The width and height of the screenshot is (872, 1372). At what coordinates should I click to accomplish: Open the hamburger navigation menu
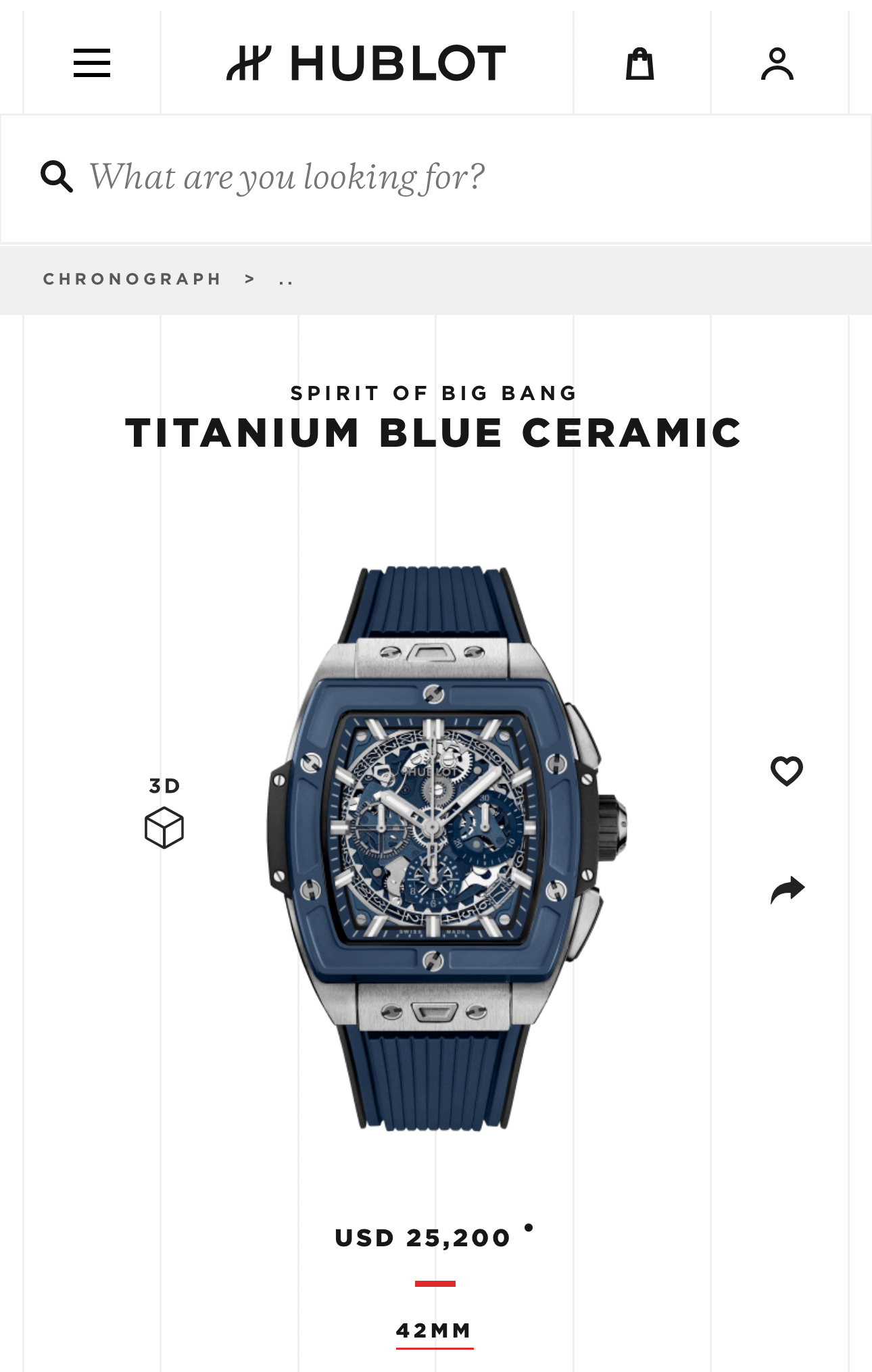pyautogui.click(x=92, y=63)
